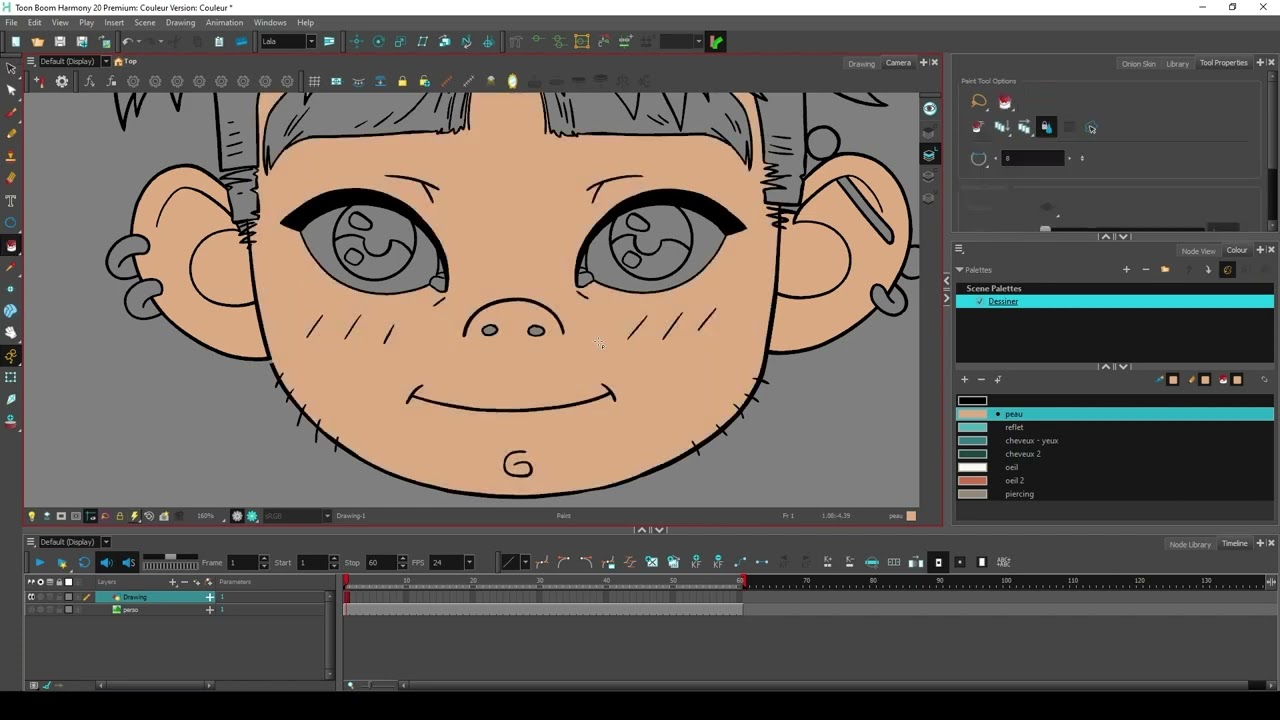
Task: Toggle the highlighted palette icon in Colour toolbar
Action: (x=1228, y=269)
